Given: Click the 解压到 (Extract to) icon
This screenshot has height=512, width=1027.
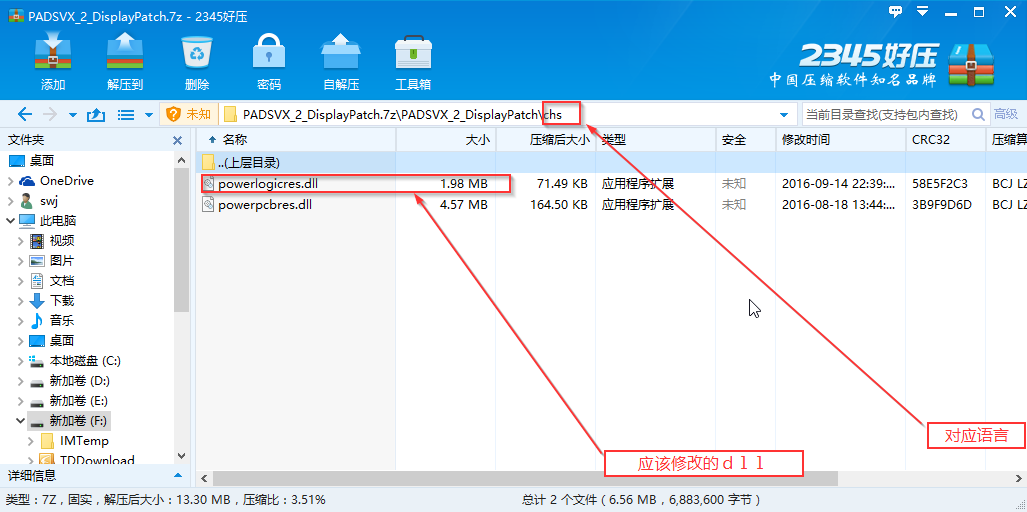Looking at the screenshot, I should (x=125, y=52).
